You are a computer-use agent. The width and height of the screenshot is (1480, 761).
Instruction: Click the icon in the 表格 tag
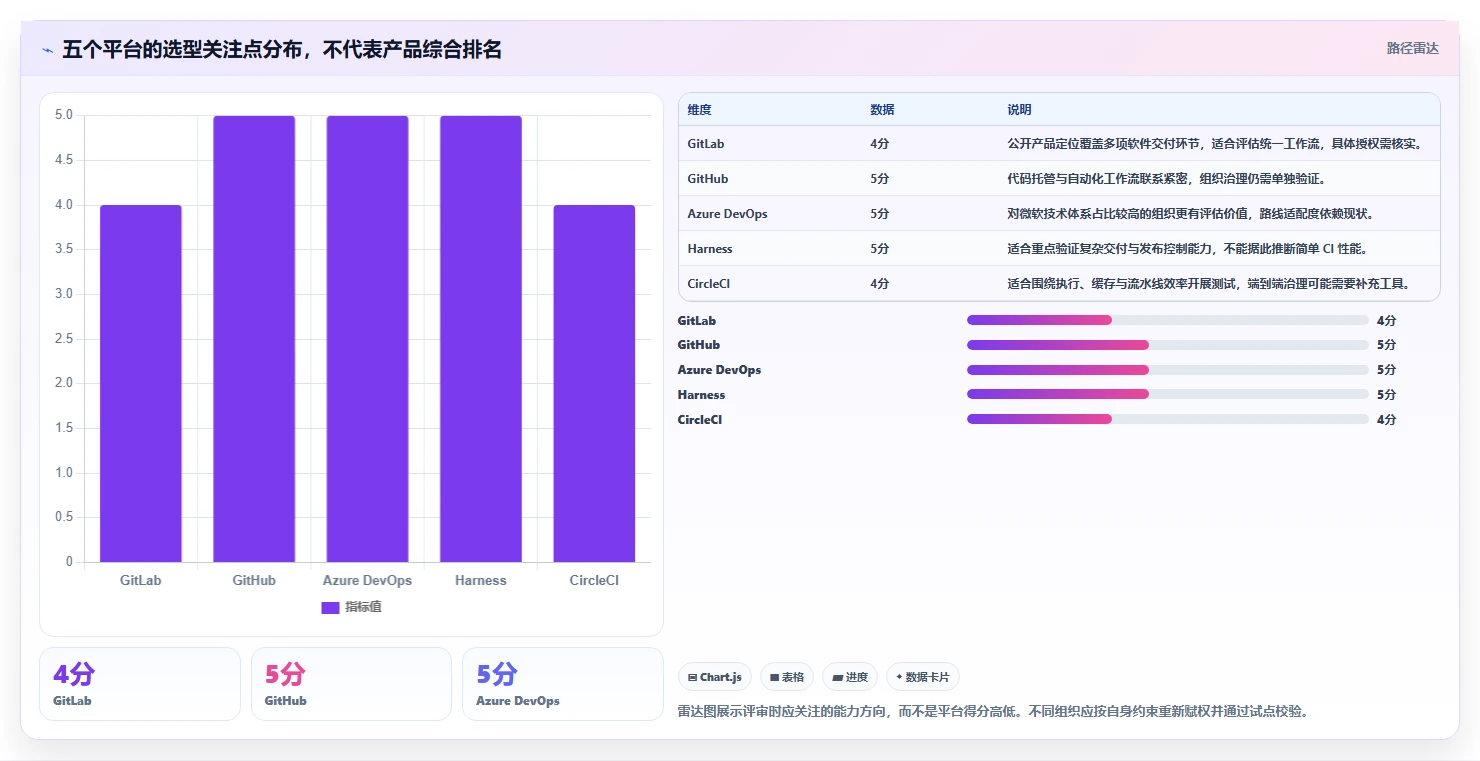[x=774, y=677]
